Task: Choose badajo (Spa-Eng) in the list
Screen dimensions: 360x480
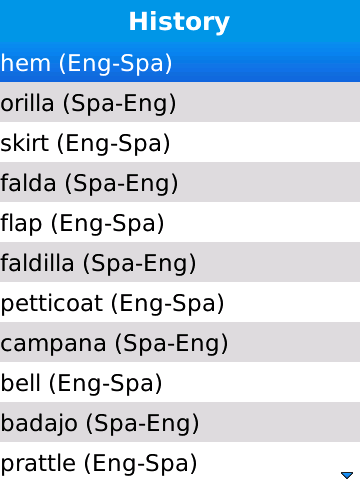Action: point(180,422)
